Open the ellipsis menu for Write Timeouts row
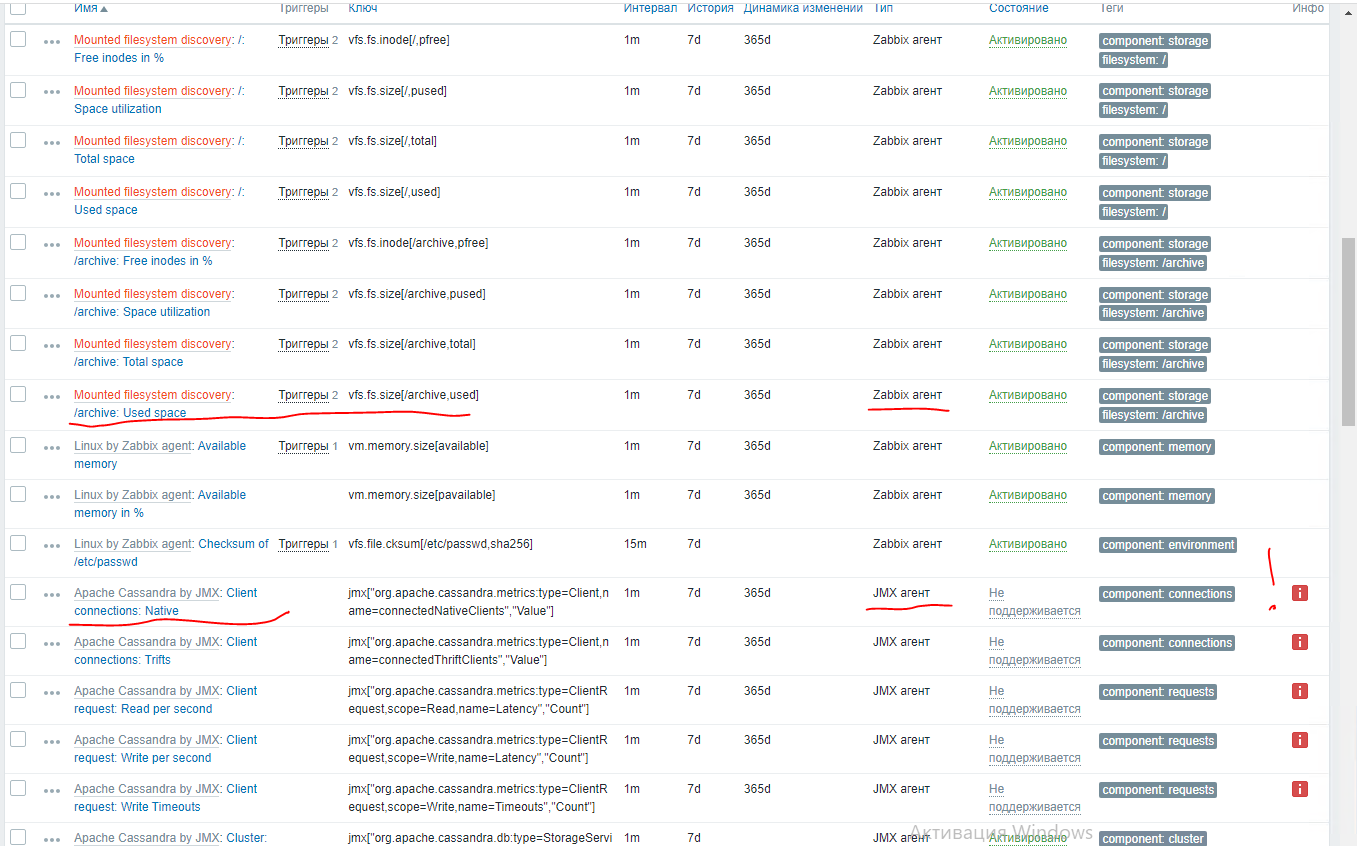This screenshot has height=846, width=1357. (x=52, y=790)
